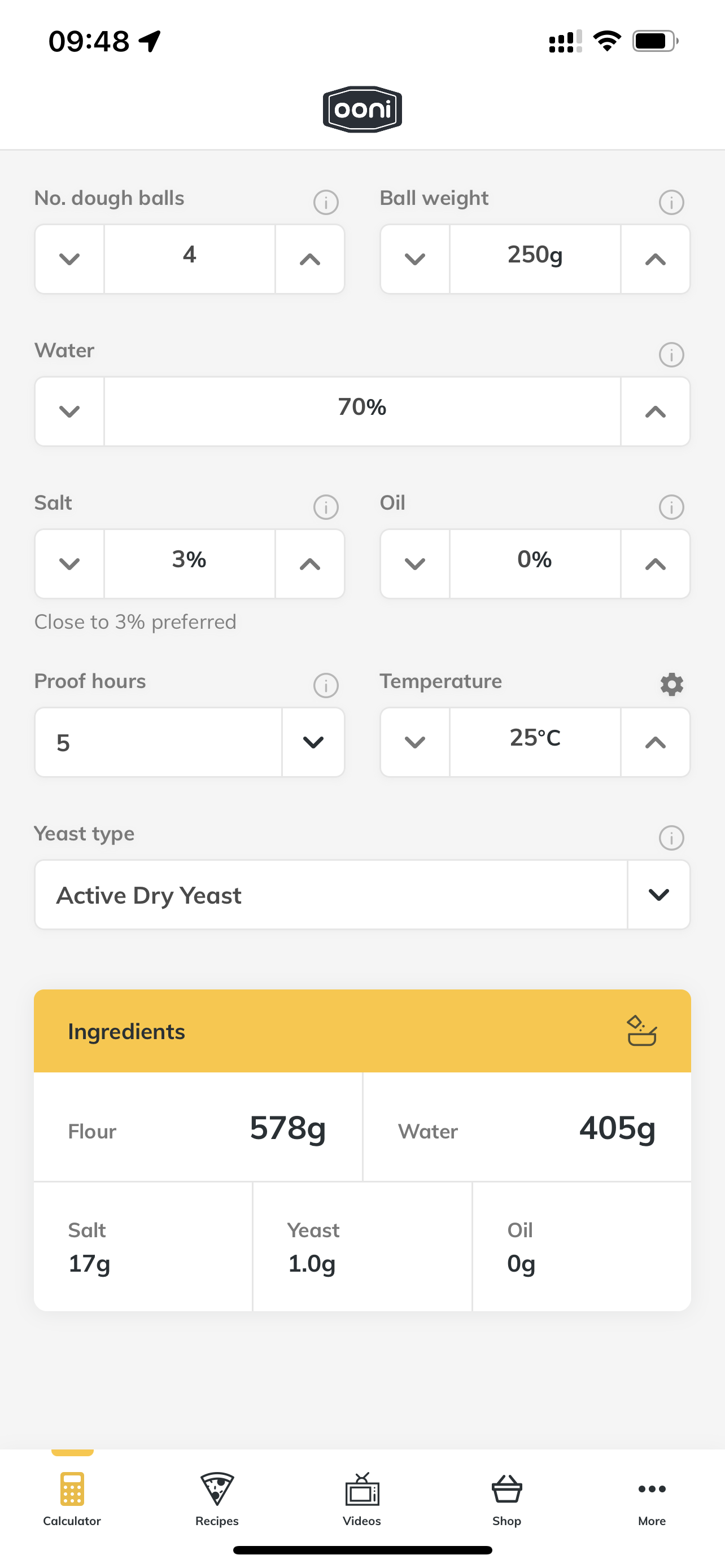Image resolution: width=725 pixels, height=1568 pixels.
Task: Tap the Ingredients mixing bowl icon
Action: [641, 1031]
